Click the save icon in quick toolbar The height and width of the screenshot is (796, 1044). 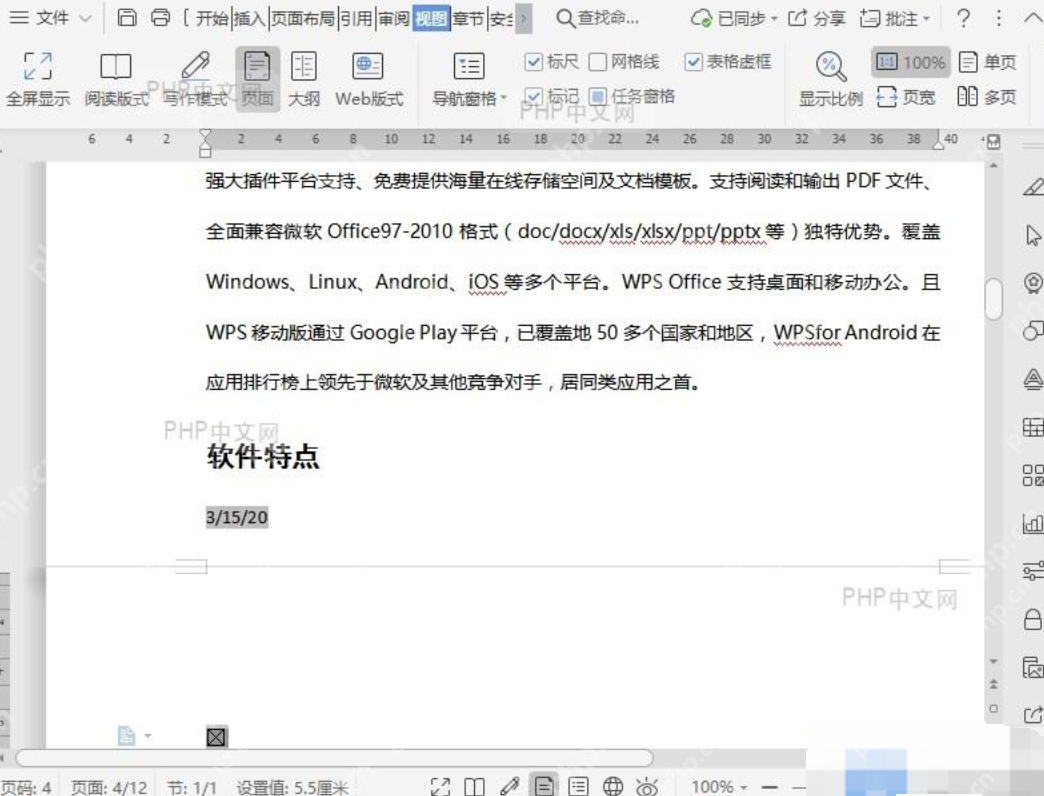point(127,18)
